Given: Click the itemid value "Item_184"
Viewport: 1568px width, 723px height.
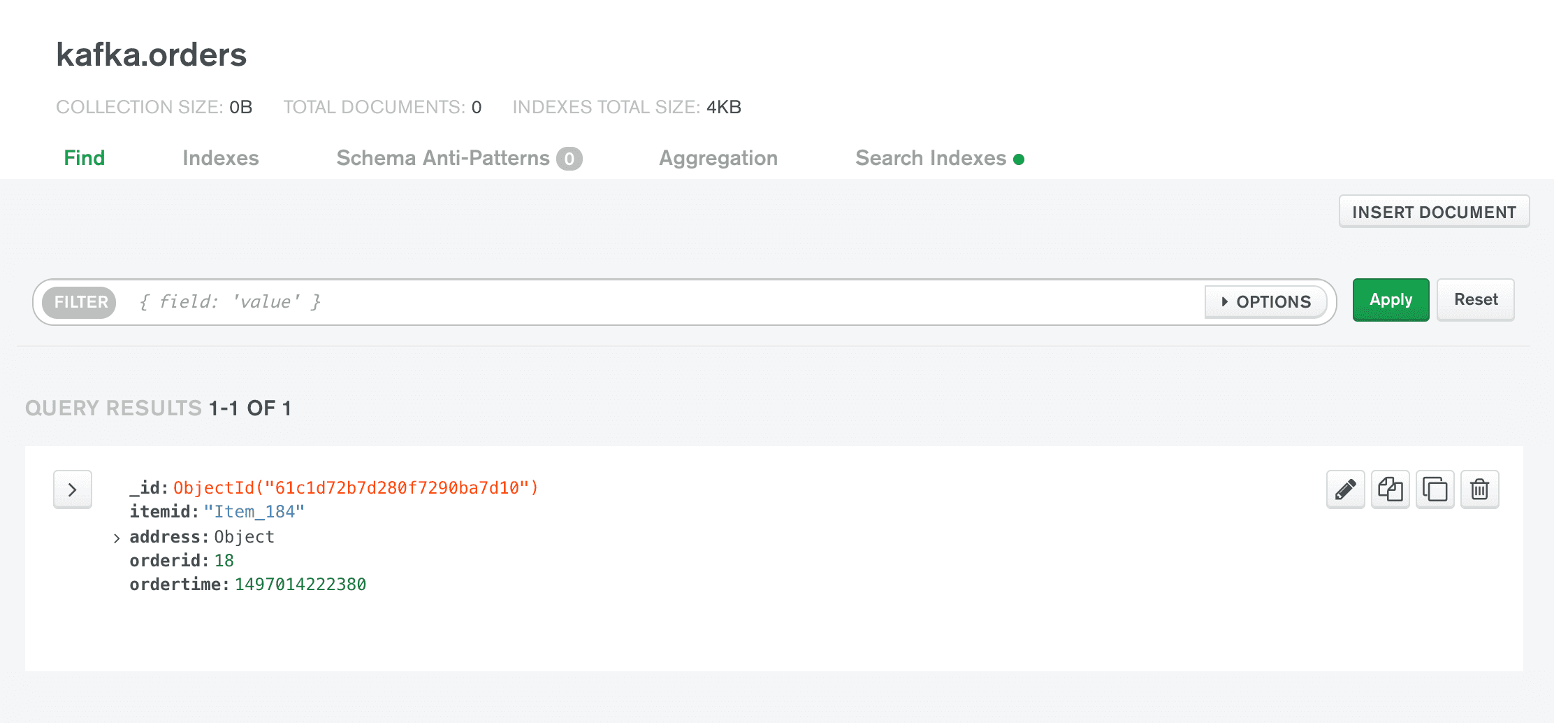Looking at the screenshot, I should 254,512.
